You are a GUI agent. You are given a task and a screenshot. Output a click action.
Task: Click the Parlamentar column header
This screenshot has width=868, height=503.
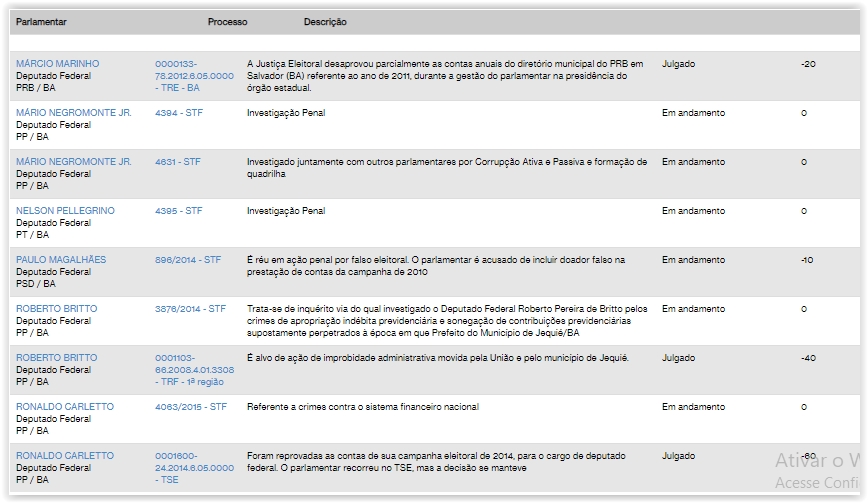(41, 22)
